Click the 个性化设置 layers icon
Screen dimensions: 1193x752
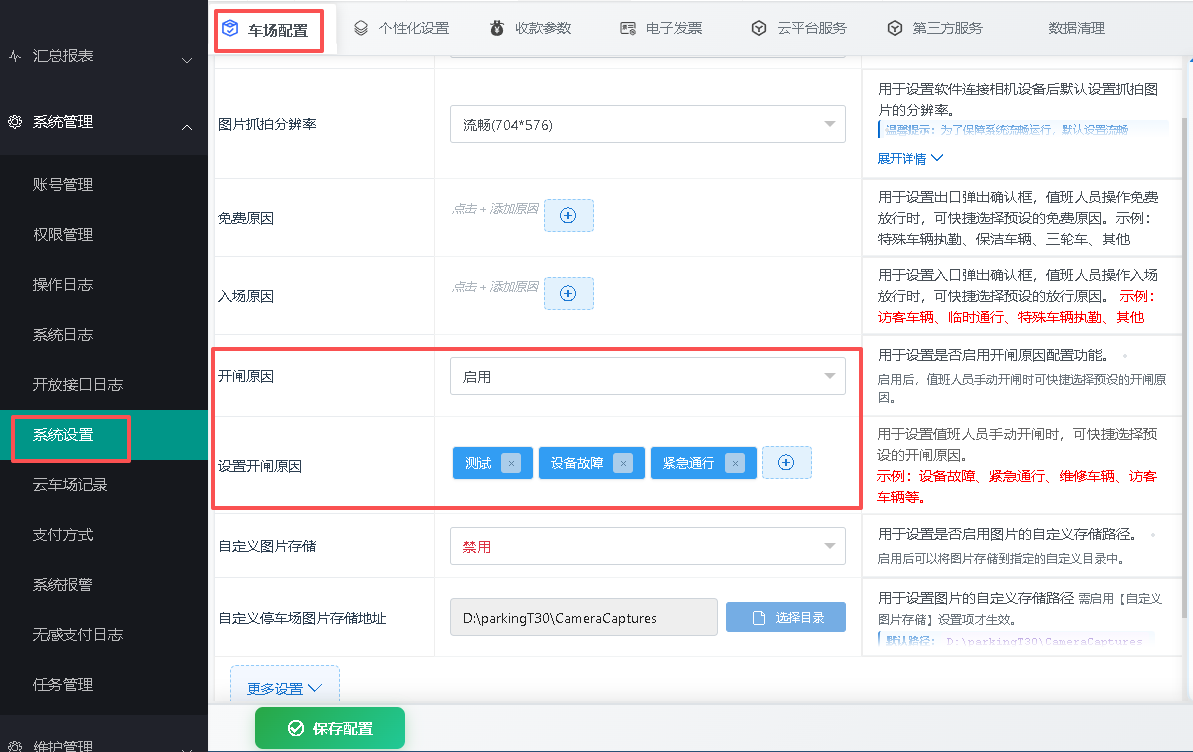coord(361,28)
